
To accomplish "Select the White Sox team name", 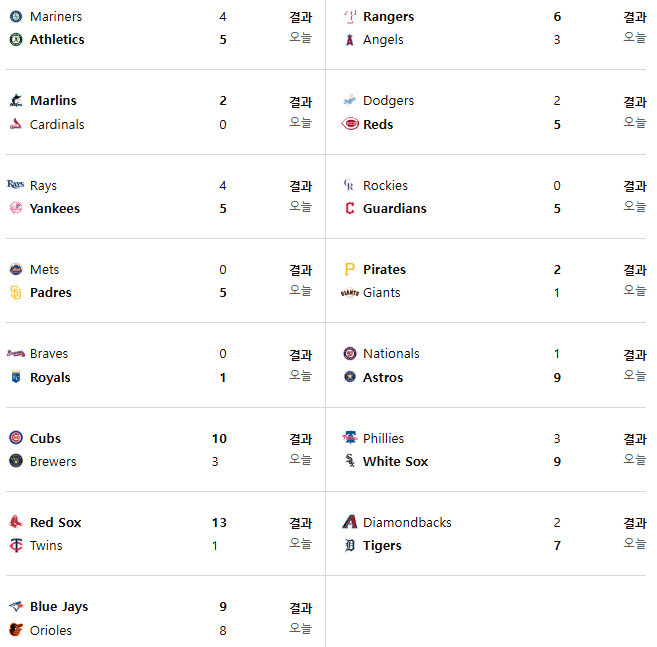I will pos(395,461).
